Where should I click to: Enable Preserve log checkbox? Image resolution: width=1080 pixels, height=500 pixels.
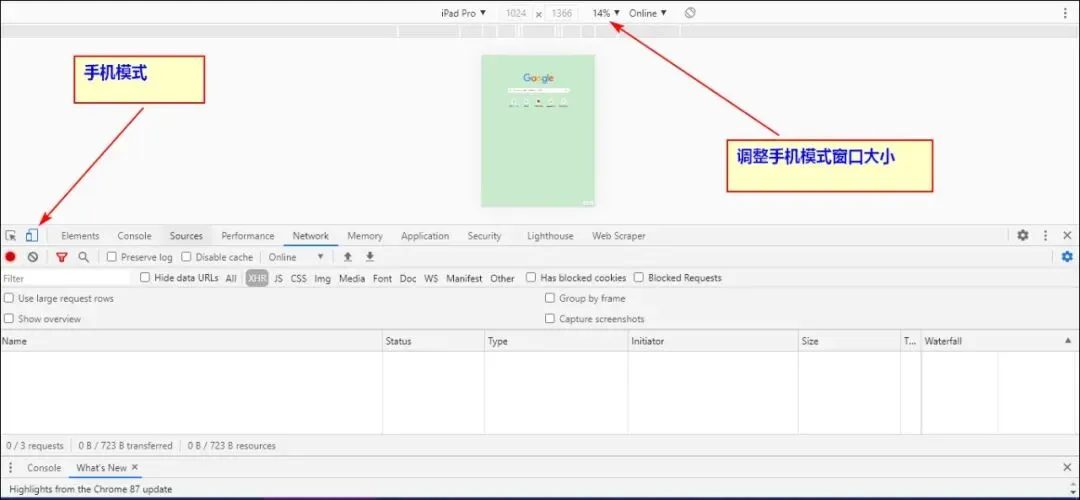pyautogui.click(x=112, y=257)
